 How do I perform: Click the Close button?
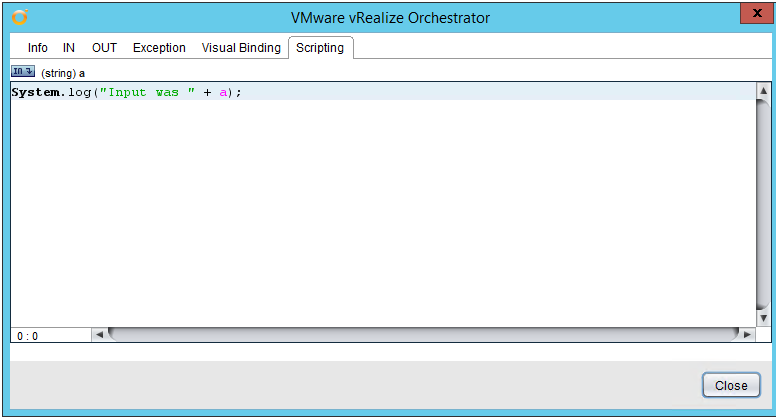click(x=731, y=385)
